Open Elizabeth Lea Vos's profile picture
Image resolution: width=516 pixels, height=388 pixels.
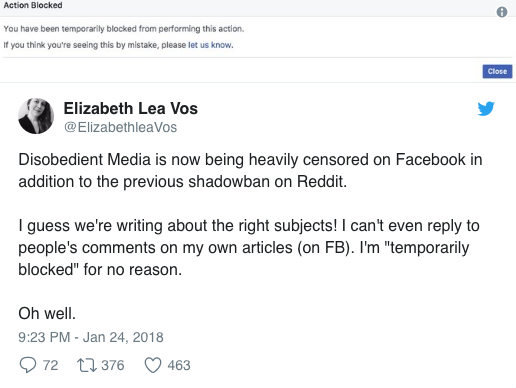(x=36, y=116)
